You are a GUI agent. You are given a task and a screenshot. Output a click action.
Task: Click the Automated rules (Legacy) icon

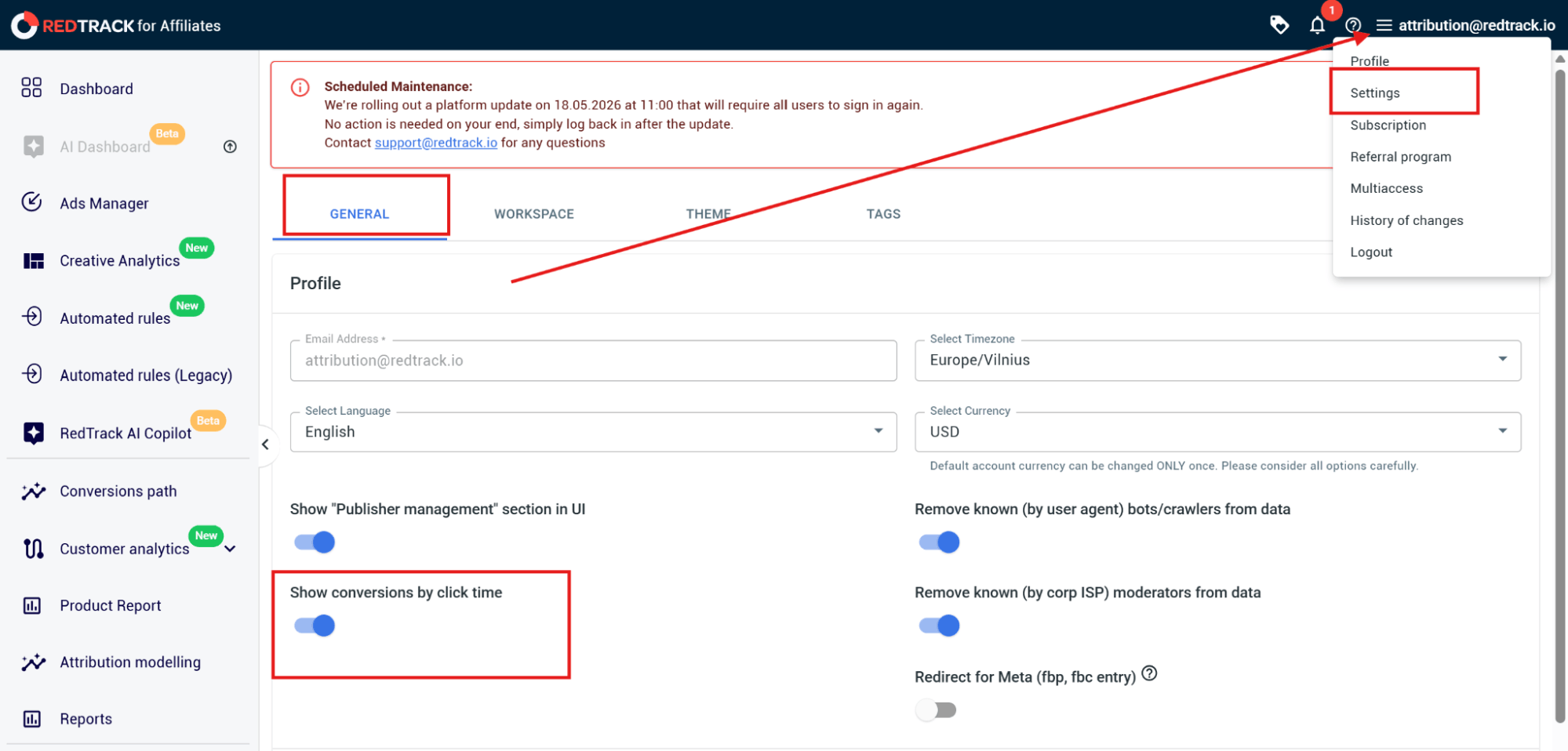coord(31,374)
